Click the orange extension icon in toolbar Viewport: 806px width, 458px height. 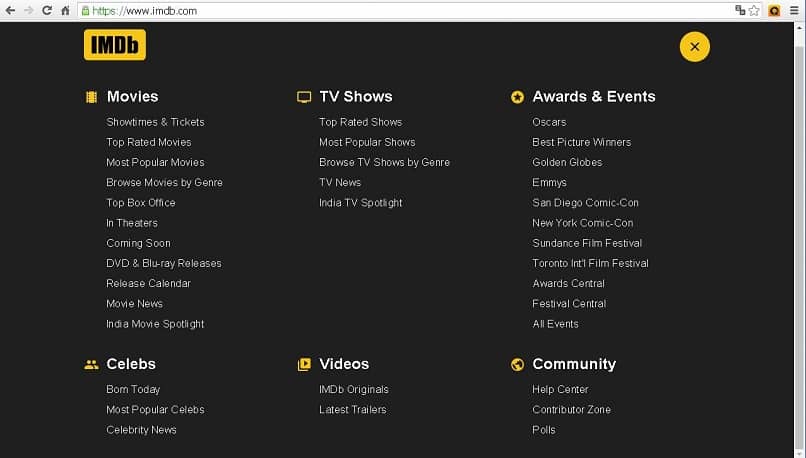point(774,10)
